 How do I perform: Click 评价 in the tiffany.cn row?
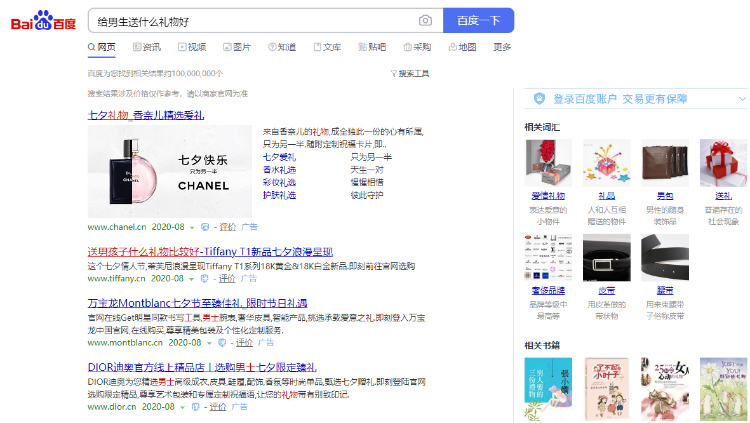pyautogui.click(x=227, y=278)
